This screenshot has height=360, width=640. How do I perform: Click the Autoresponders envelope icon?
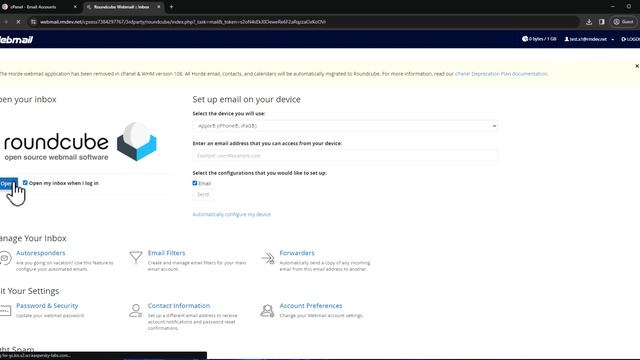pos(4,258)
